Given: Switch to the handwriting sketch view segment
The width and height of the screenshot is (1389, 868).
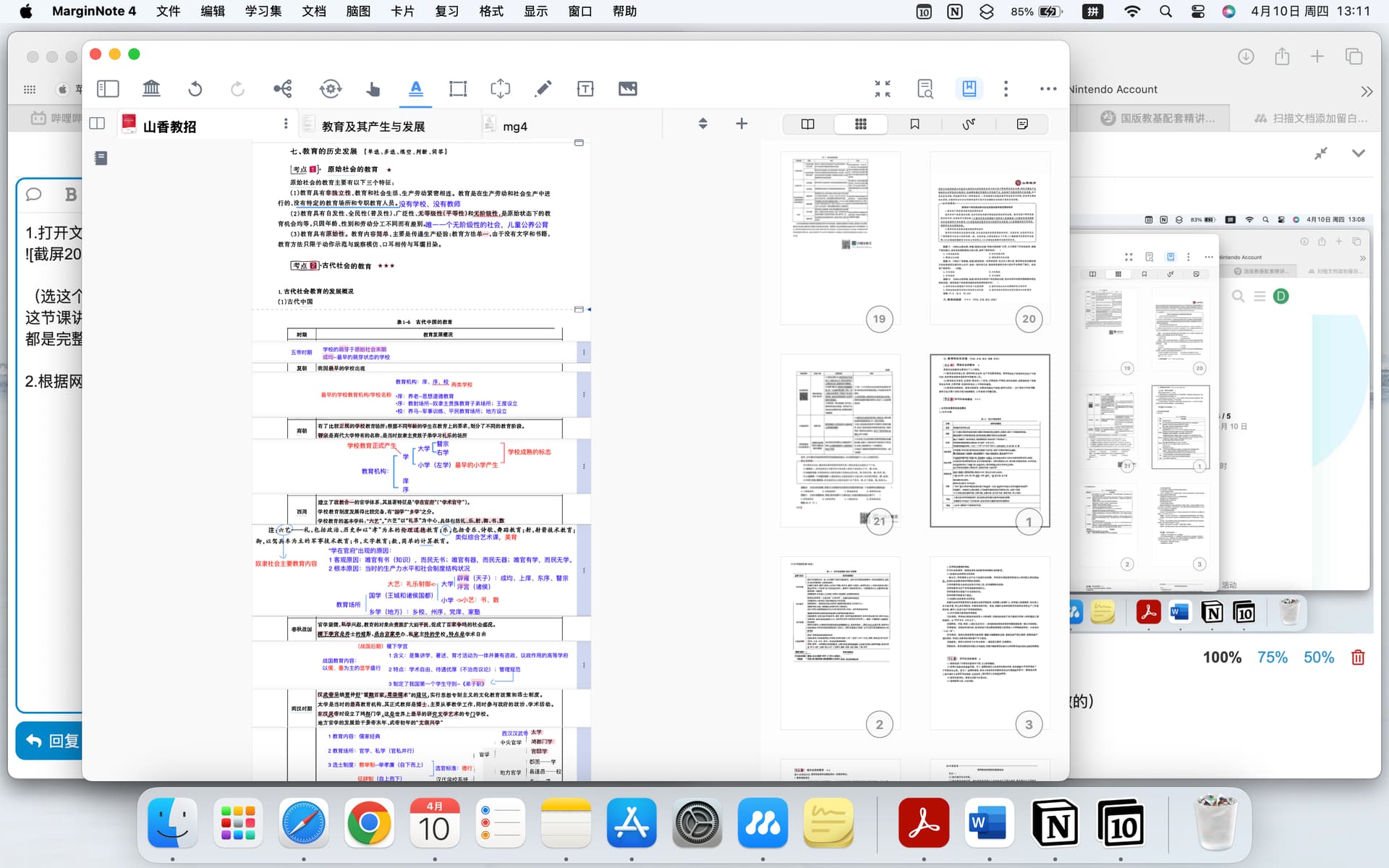Looking at the screenshot, I should [969, 124].
